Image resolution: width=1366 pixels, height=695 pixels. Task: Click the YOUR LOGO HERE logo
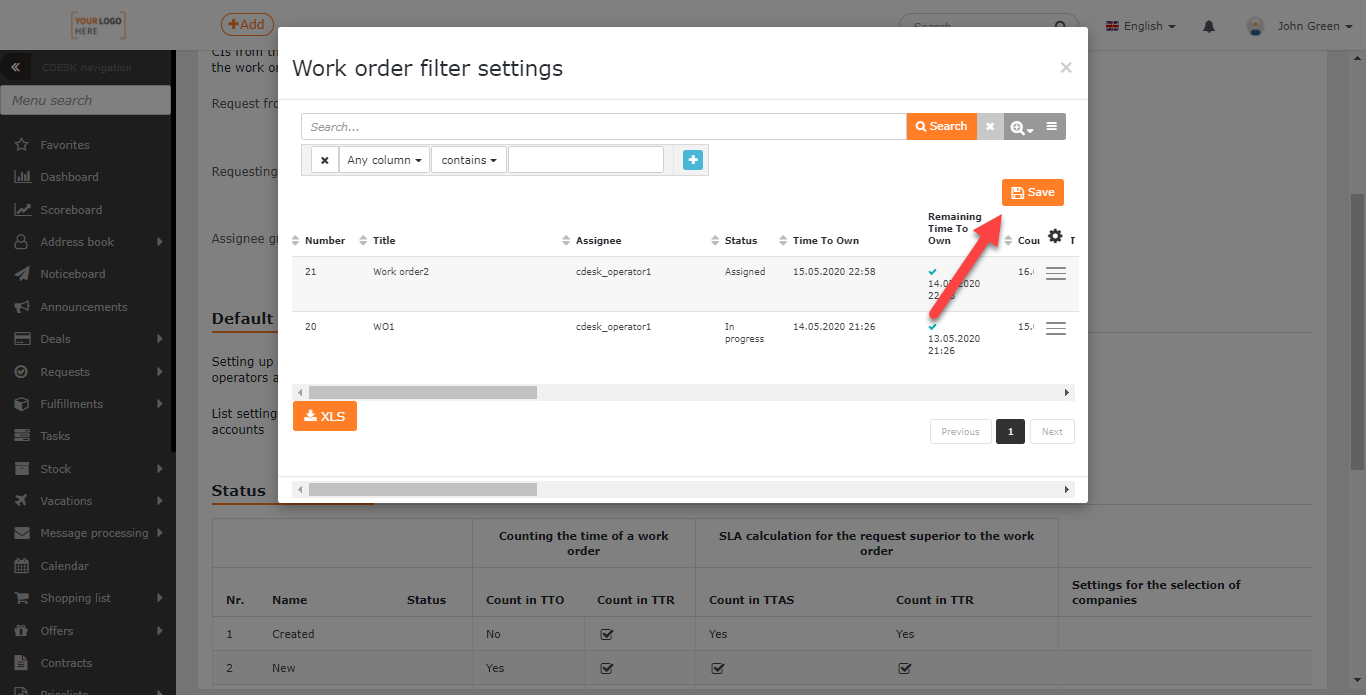[x=98, y=25]
